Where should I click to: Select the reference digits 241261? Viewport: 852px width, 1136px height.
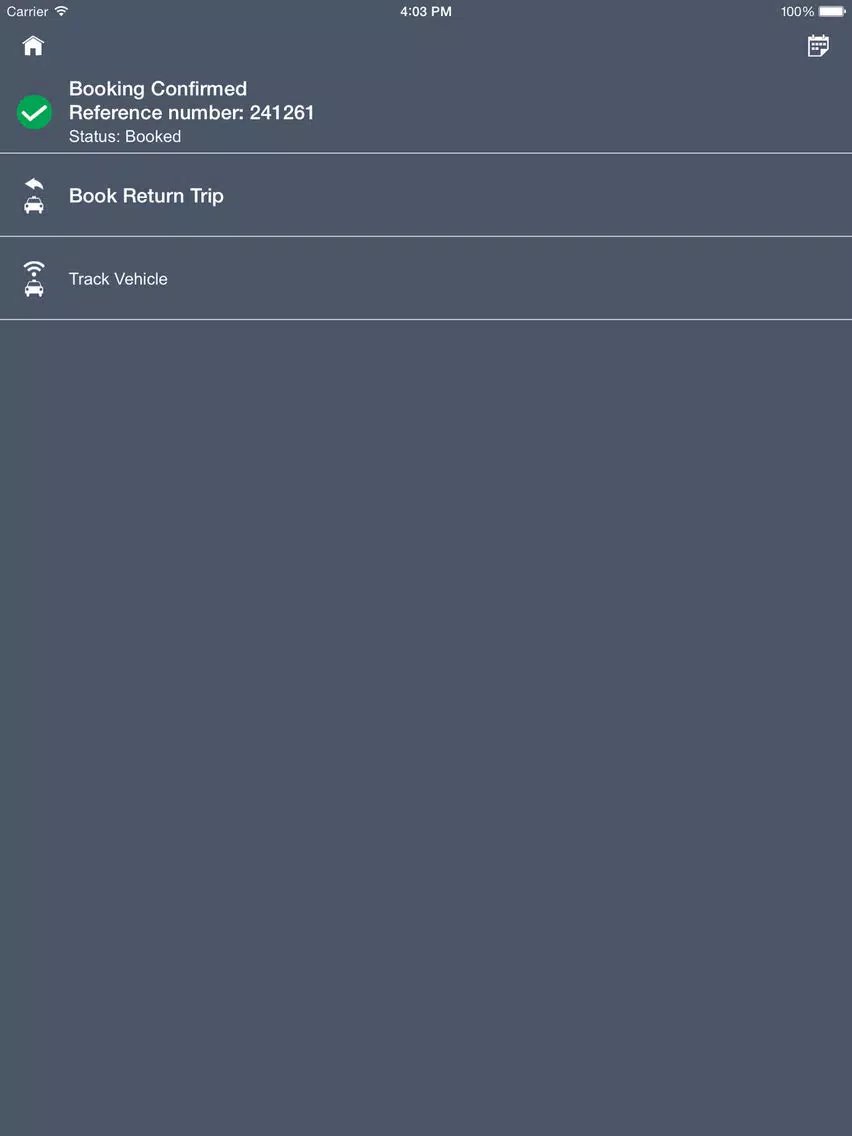pos(282,112)
